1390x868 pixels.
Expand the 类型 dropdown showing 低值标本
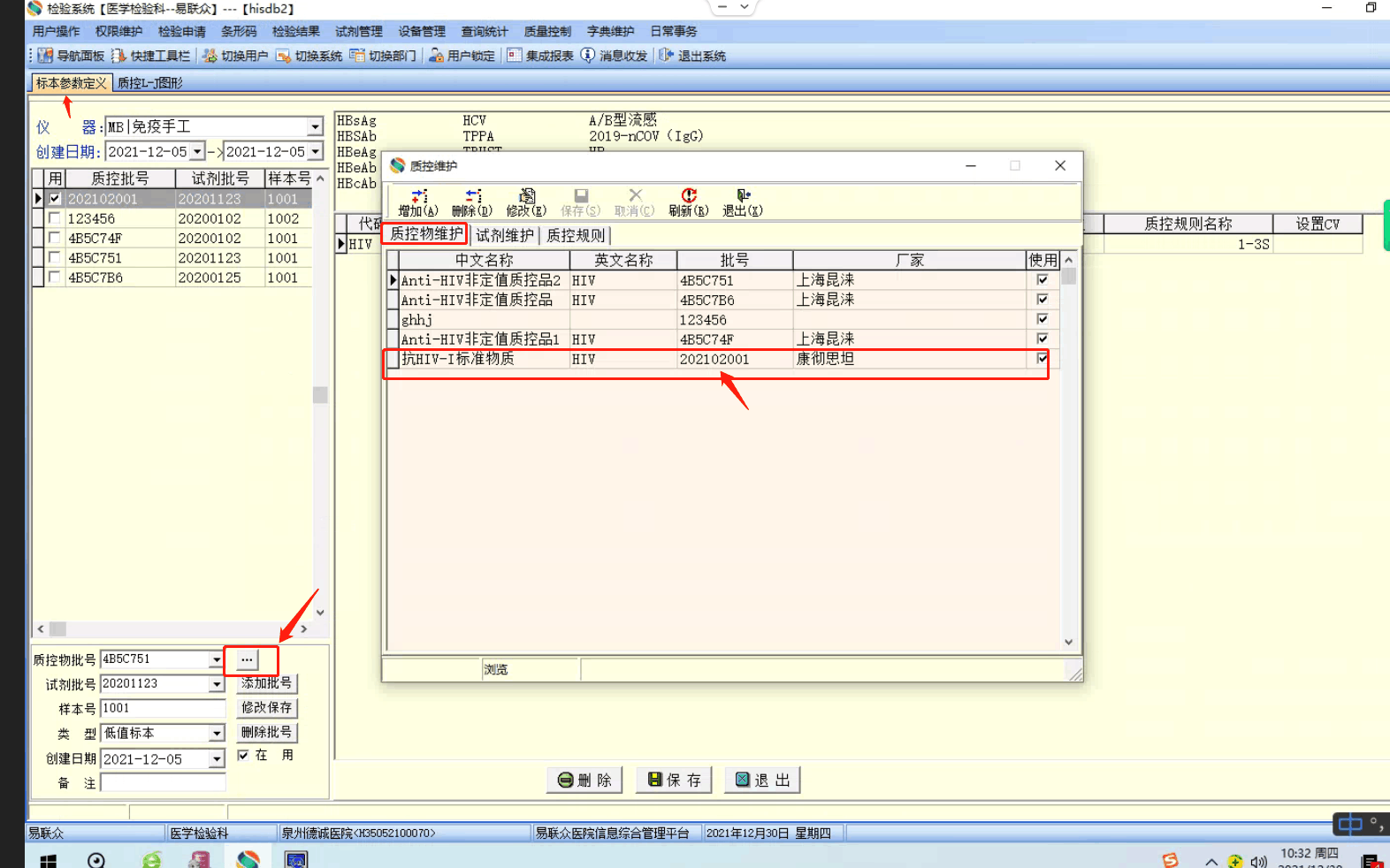[217, 734]
